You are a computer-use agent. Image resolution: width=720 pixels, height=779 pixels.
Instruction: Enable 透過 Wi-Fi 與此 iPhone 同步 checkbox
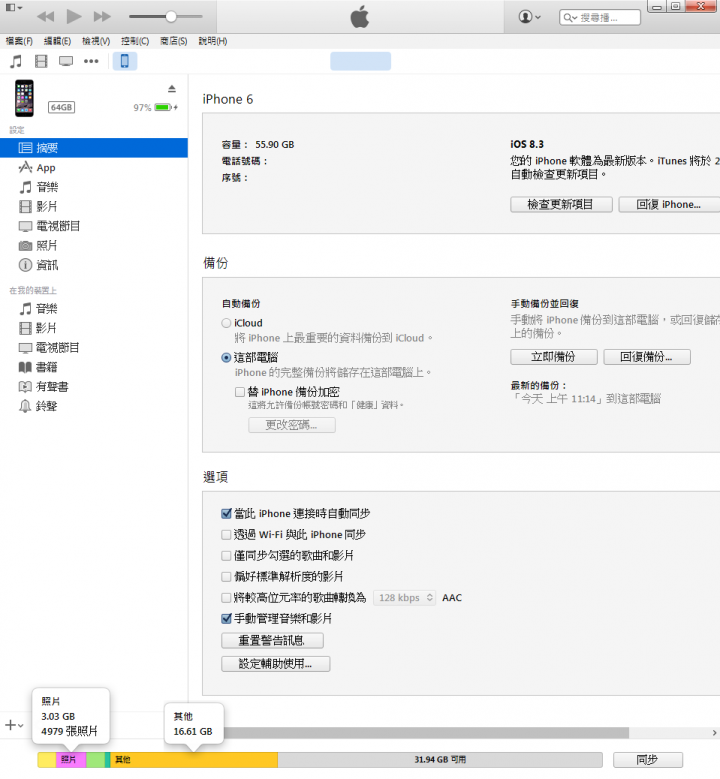227,535
